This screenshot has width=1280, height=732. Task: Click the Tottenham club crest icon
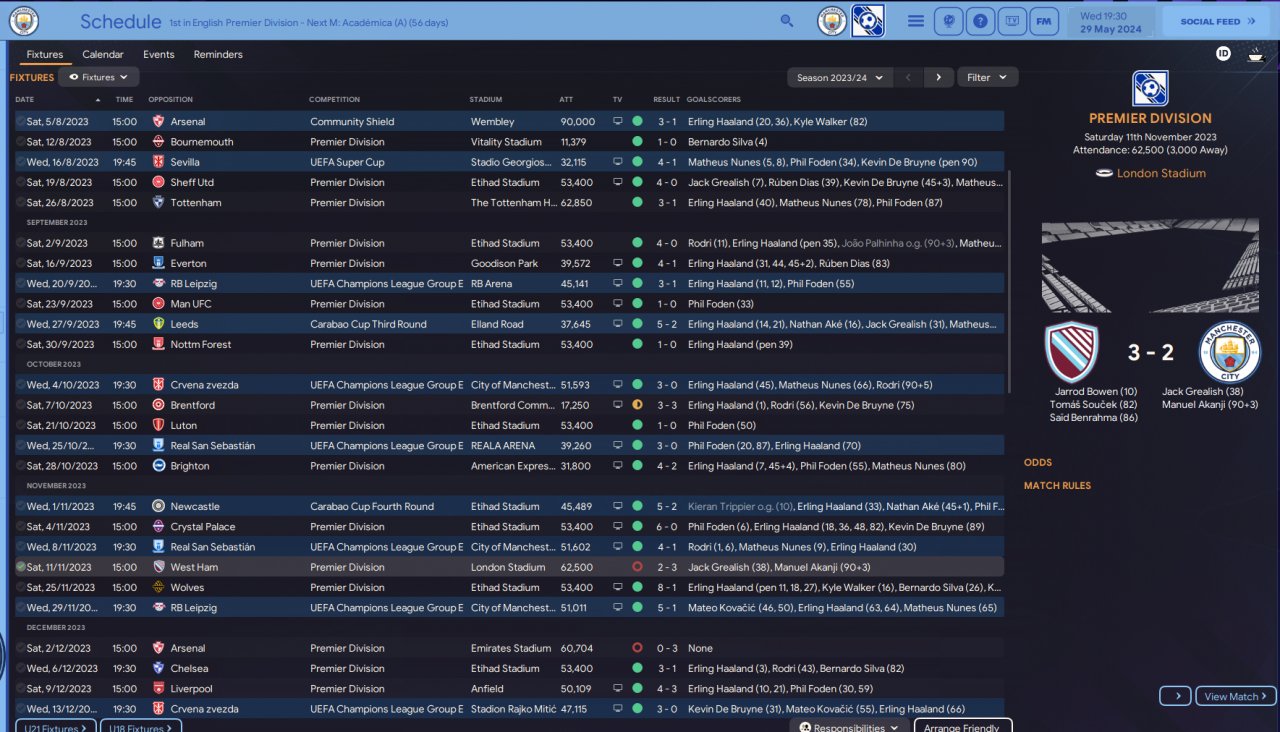(x=158, y=202)
